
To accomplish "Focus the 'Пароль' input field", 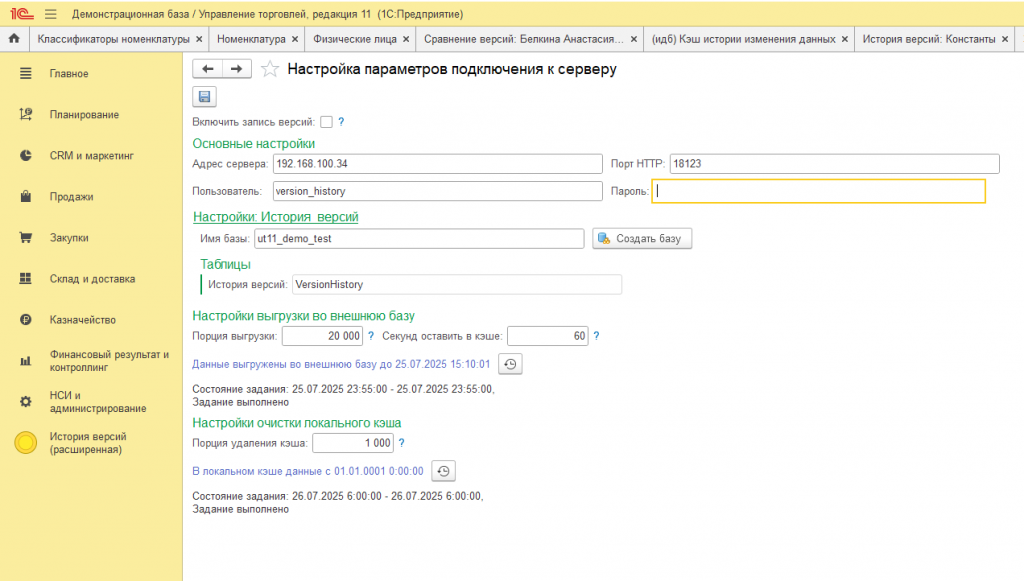I will tap(818, 190).
